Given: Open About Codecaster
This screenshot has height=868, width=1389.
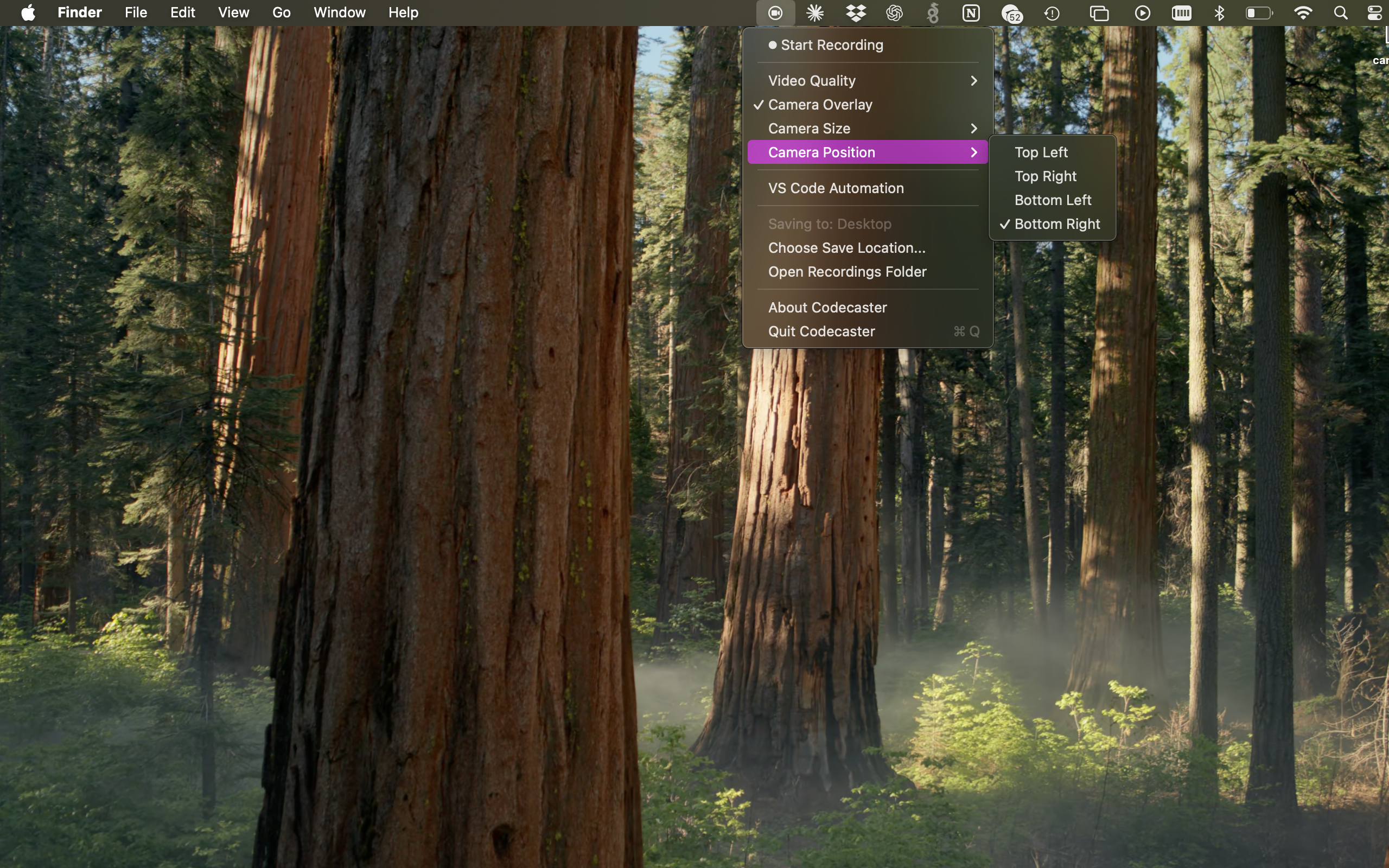Looking at the screenshot, I should pos(867,307).
